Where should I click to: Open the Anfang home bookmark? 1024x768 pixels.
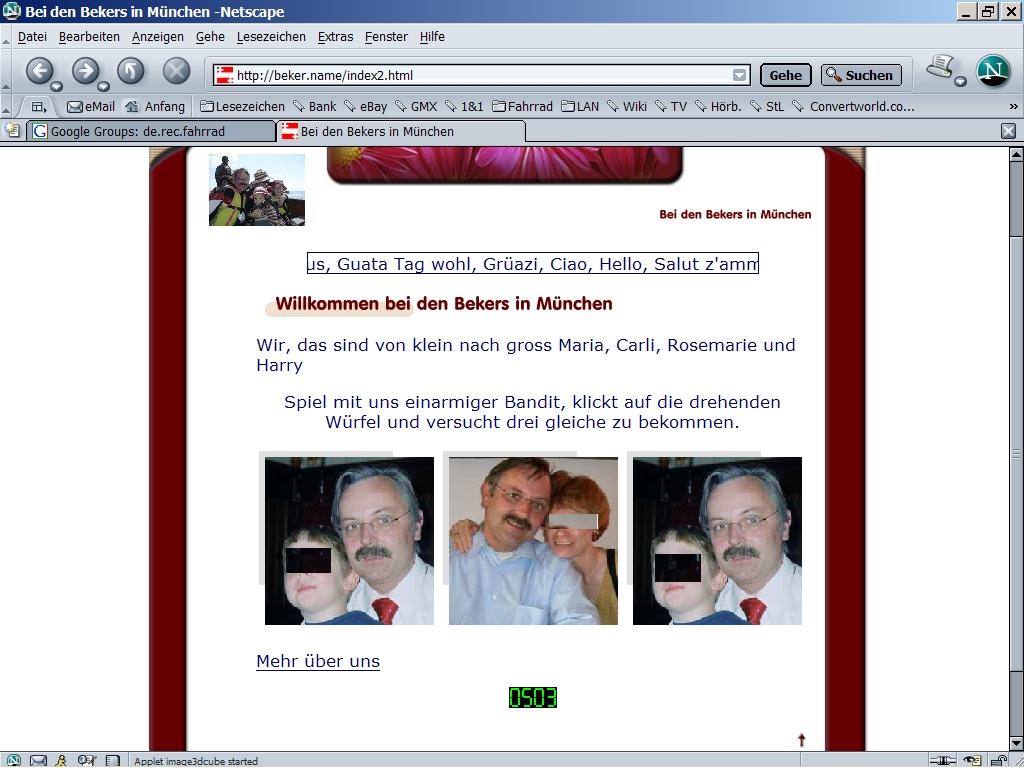[x=155, y=106]
